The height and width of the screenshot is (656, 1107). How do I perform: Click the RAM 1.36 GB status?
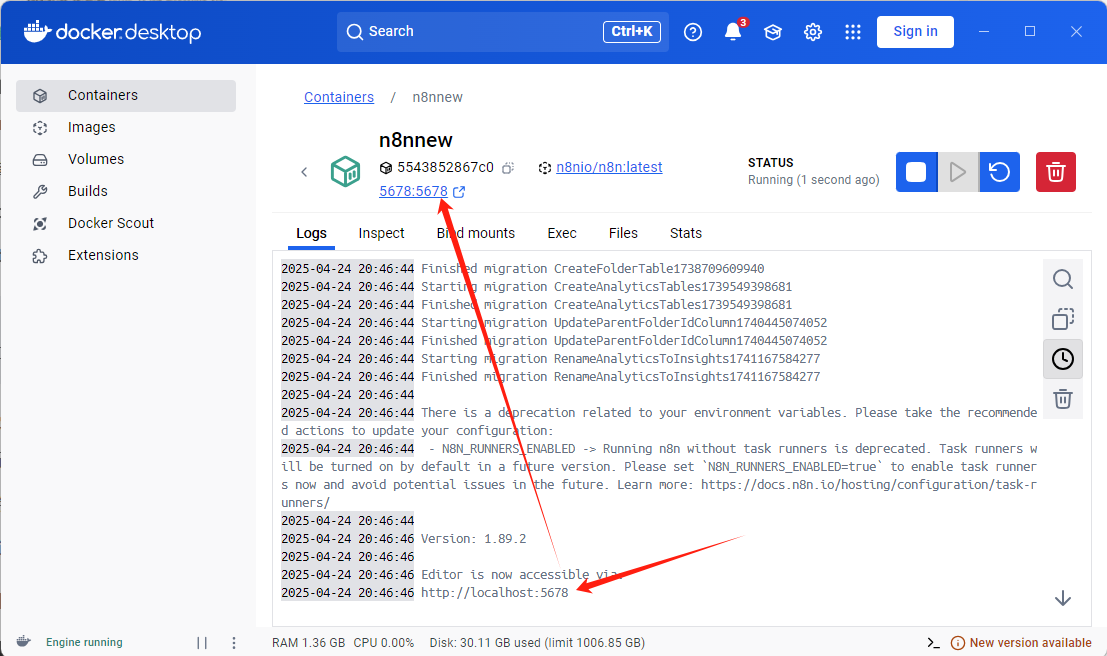click(309, 643)
